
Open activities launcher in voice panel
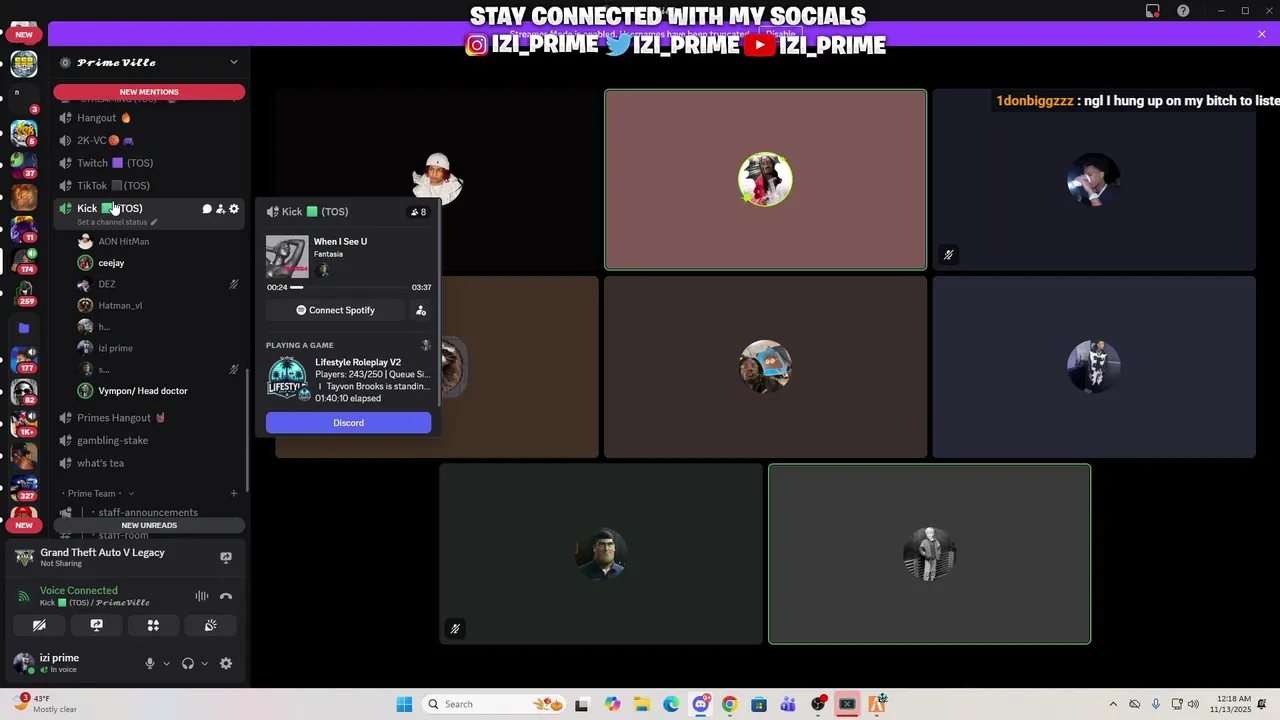click(153, 625)
